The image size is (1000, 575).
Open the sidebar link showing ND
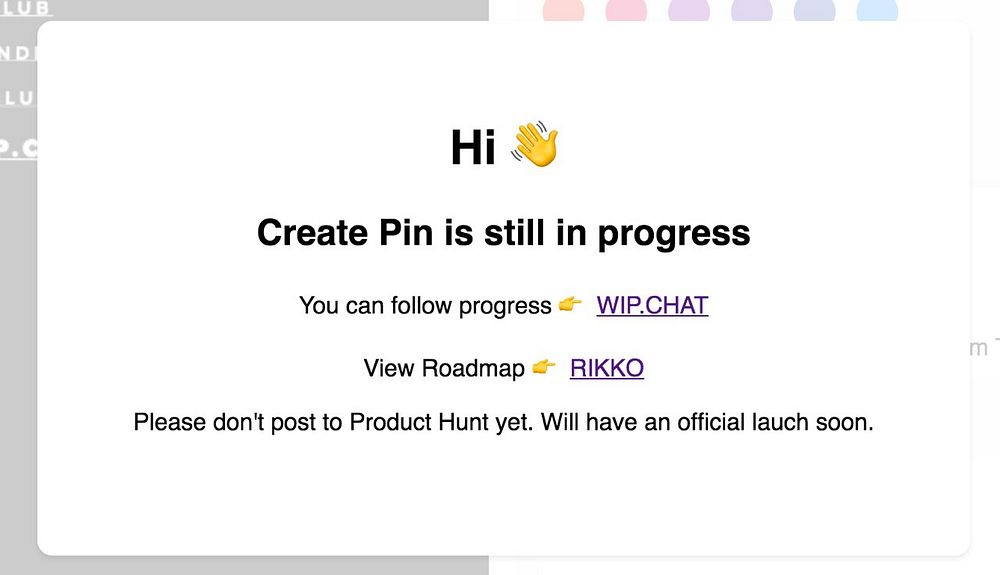(x=18, y=53)
